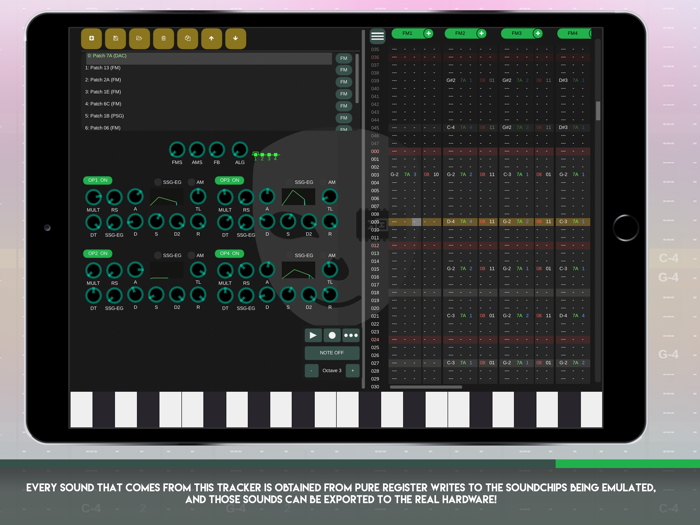Image resolution: width=700 pixels, height=525 pixels.
Task: Enable AM checkbox for OP1
Action: tap(191, 182)
